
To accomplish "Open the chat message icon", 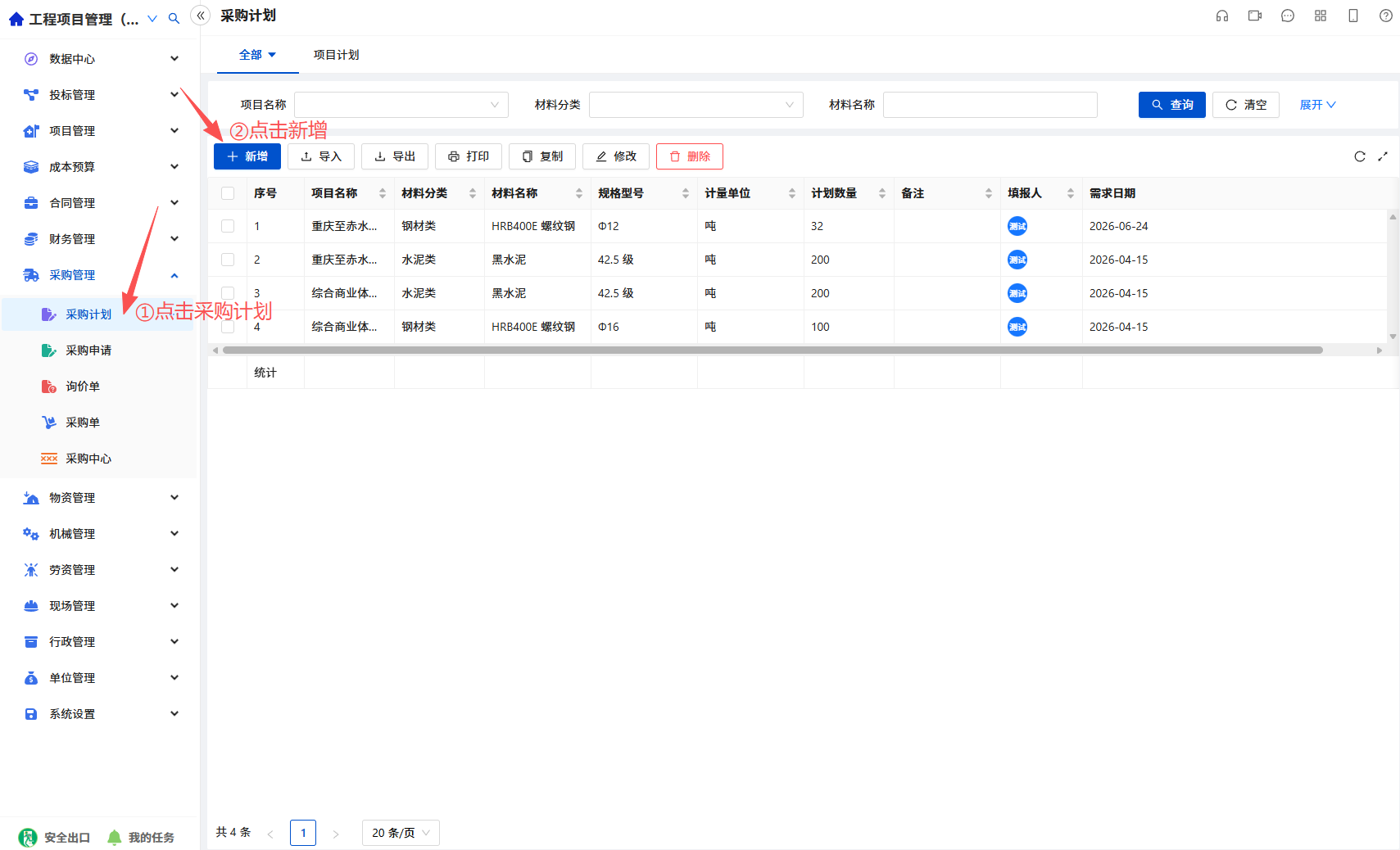I will (1288, 16).
